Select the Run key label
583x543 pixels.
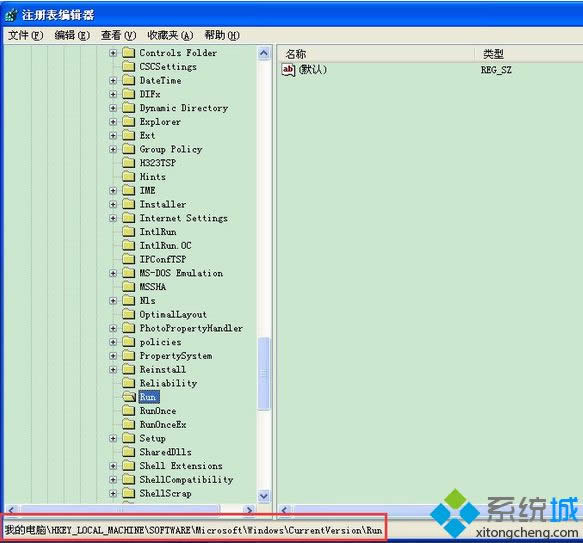148,397
